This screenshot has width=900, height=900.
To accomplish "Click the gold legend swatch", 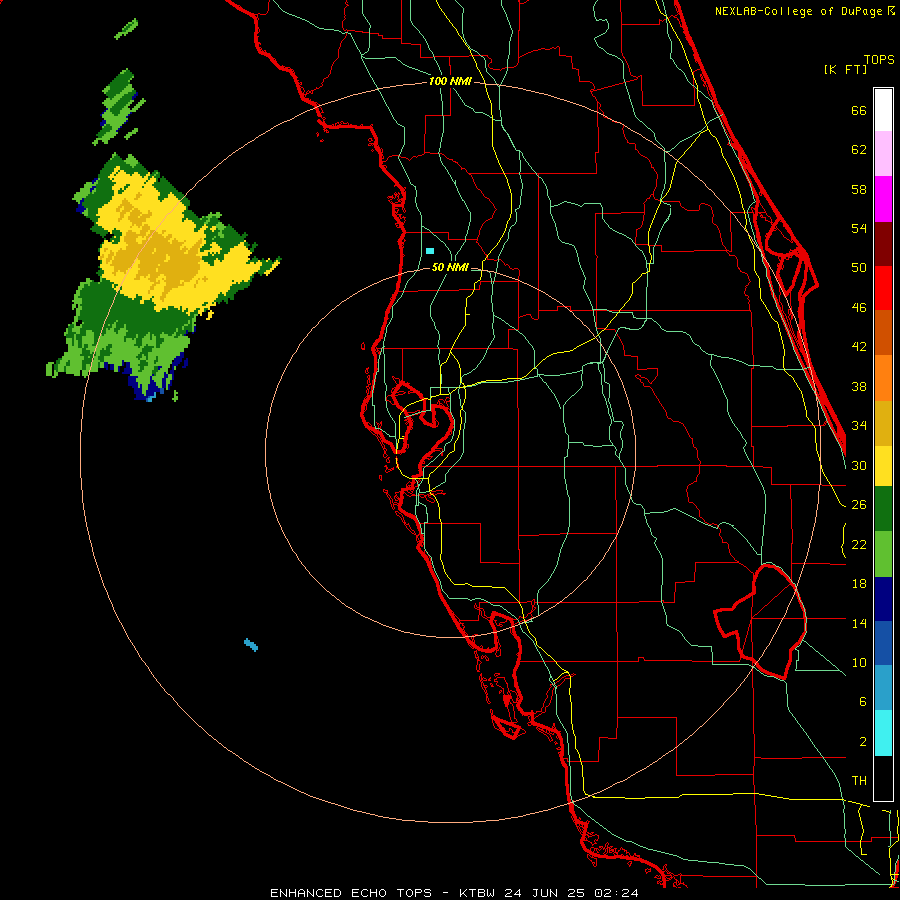I will [883, 423].
